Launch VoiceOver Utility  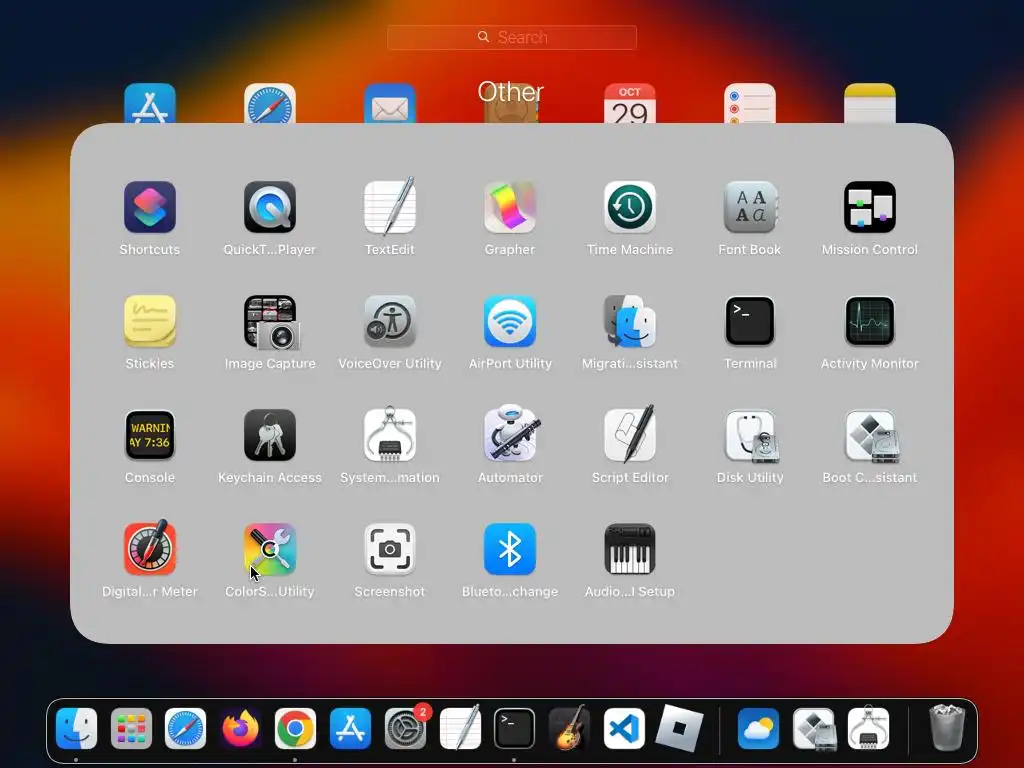pyautogui.click(x=390, y=321)
